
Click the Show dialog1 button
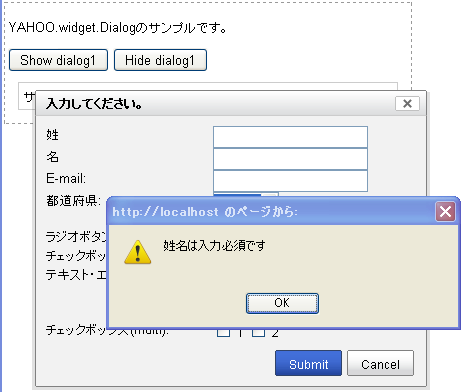(x=58, y=60)
